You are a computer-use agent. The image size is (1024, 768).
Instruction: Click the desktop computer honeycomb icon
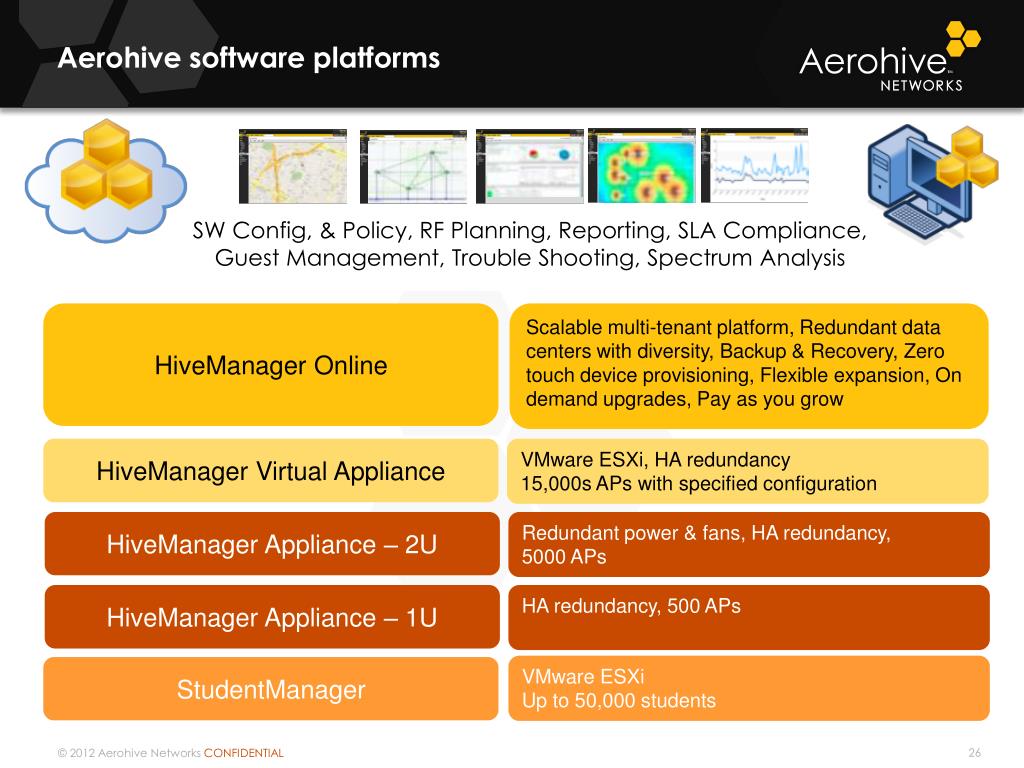pyautogui.click(x=932, y=183)
